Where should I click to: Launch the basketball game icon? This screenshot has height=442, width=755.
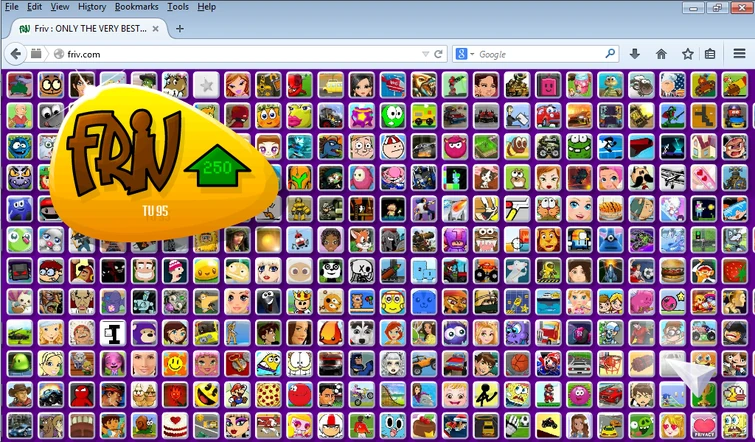pos(517,364)
